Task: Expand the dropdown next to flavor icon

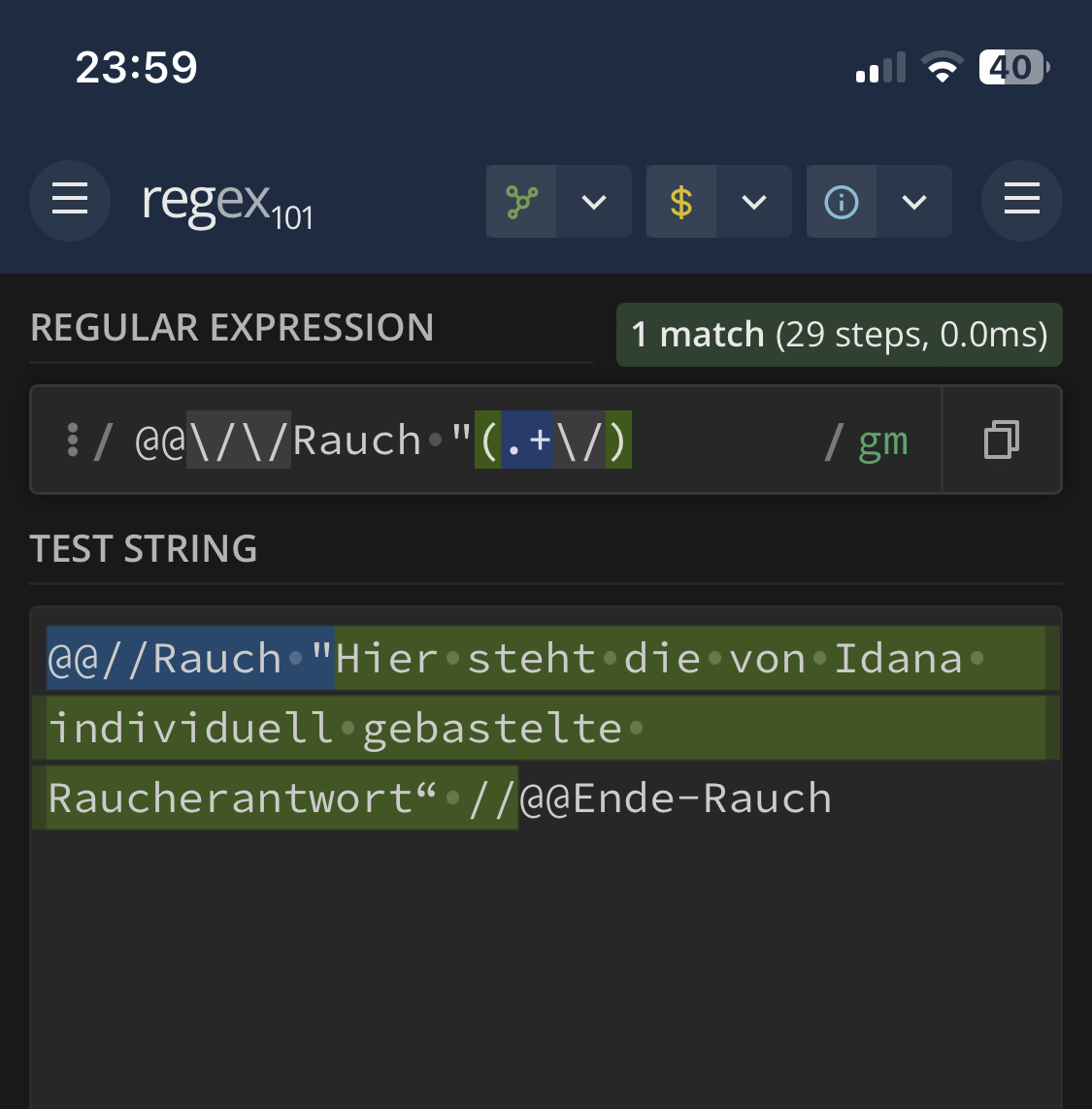Action: (x=594, y=202)
